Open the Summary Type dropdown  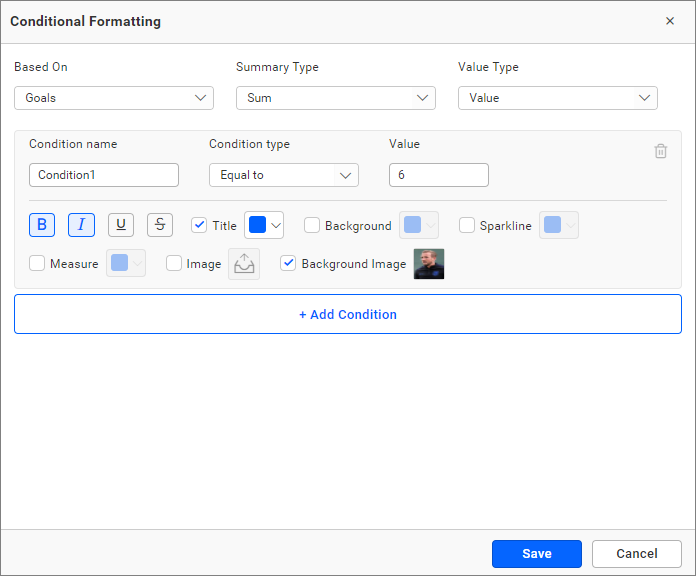click(336, 98)
